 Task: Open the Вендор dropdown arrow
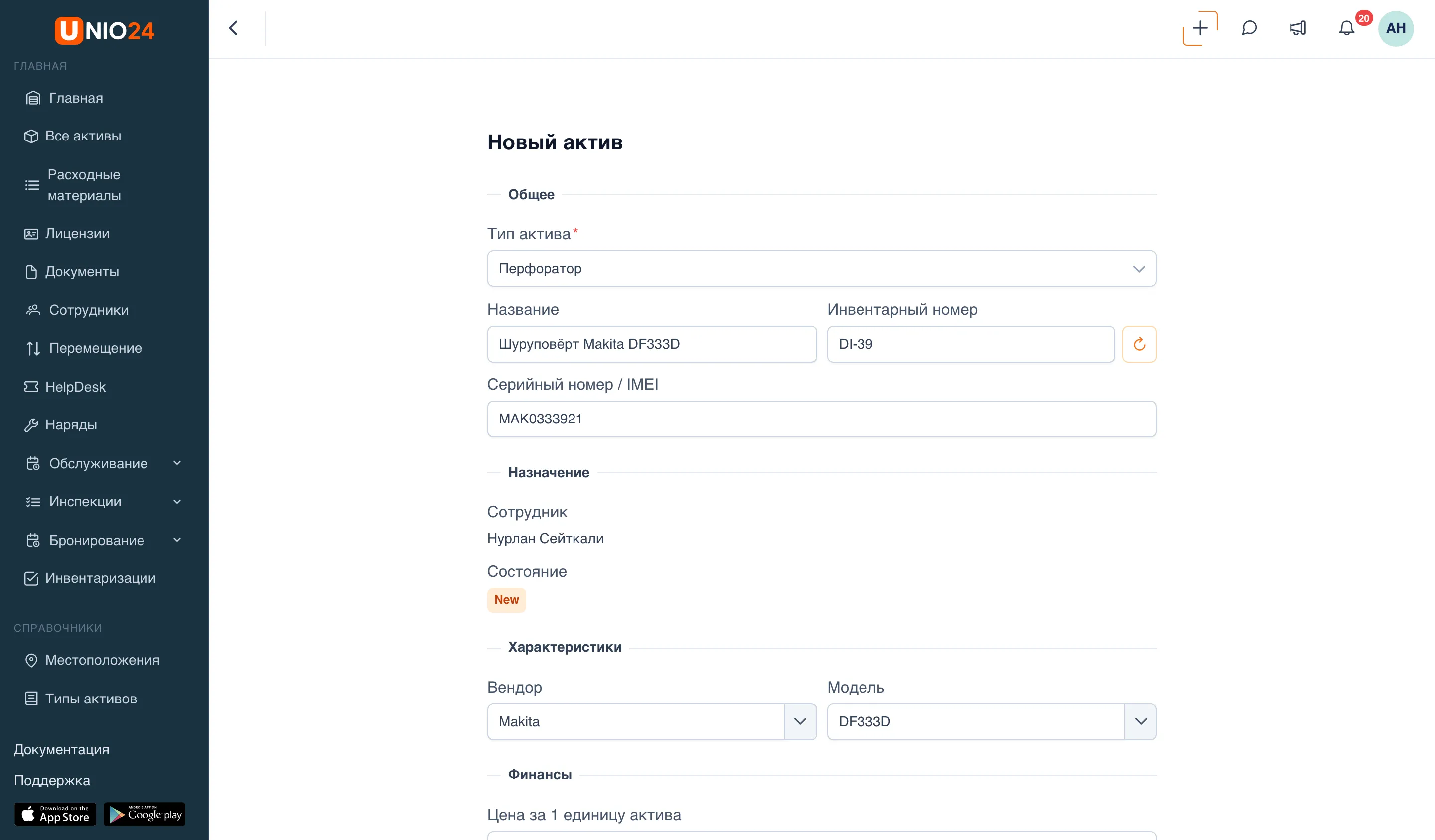(x=800, y=721)
